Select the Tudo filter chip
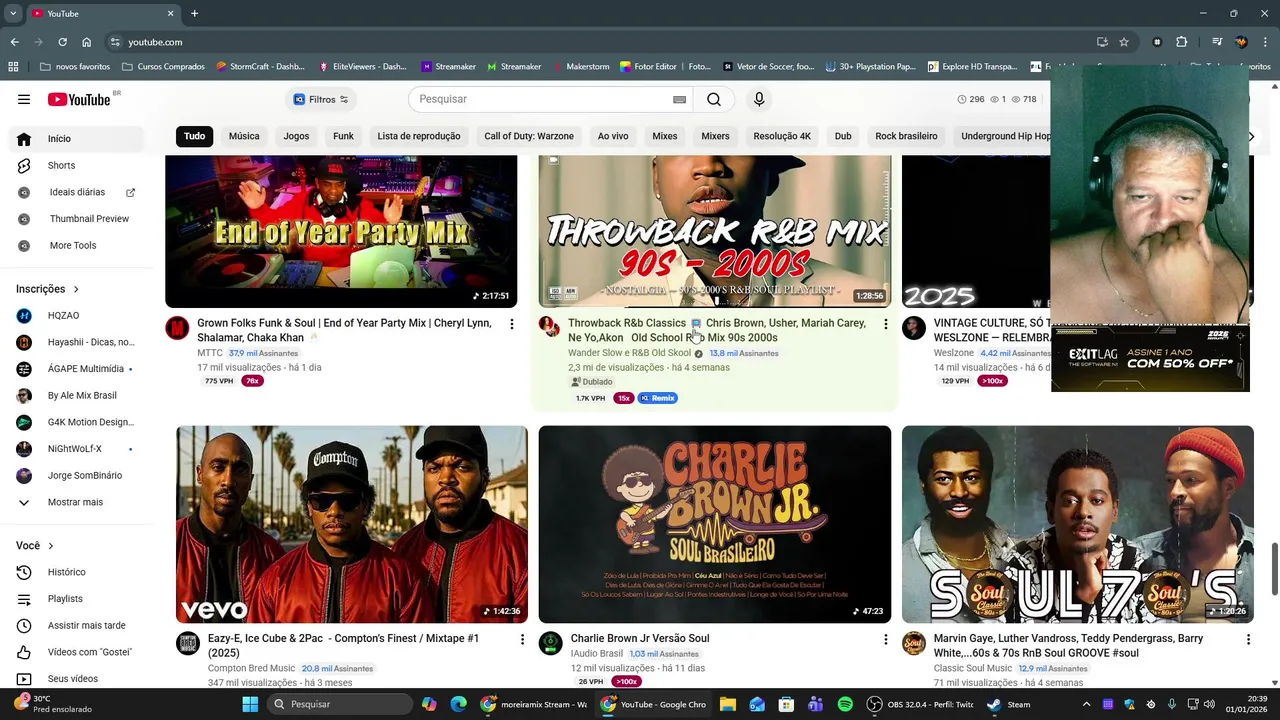 click(x=195, y=136)
